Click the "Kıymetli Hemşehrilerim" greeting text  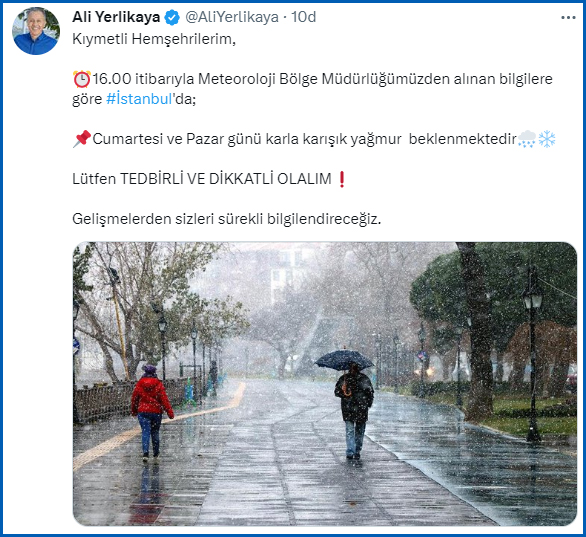pos(154,39)
